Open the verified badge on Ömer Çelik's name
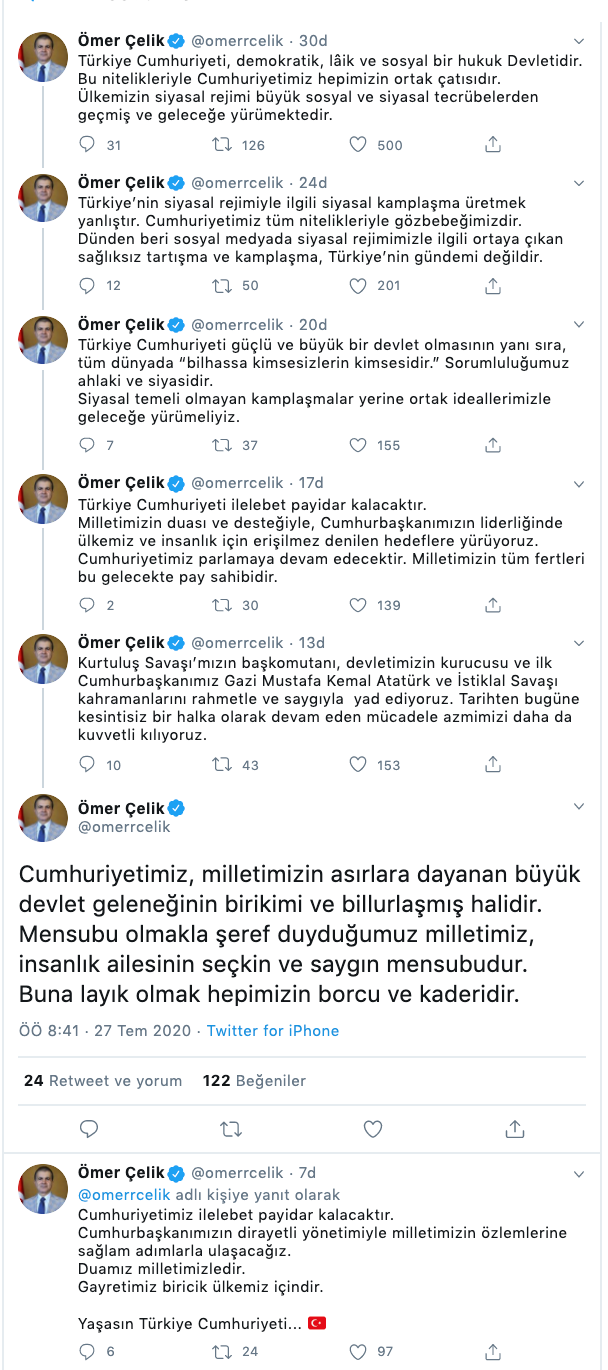Image resolution: width=608 pixels, height=1370 pixels. click(176, 808)
